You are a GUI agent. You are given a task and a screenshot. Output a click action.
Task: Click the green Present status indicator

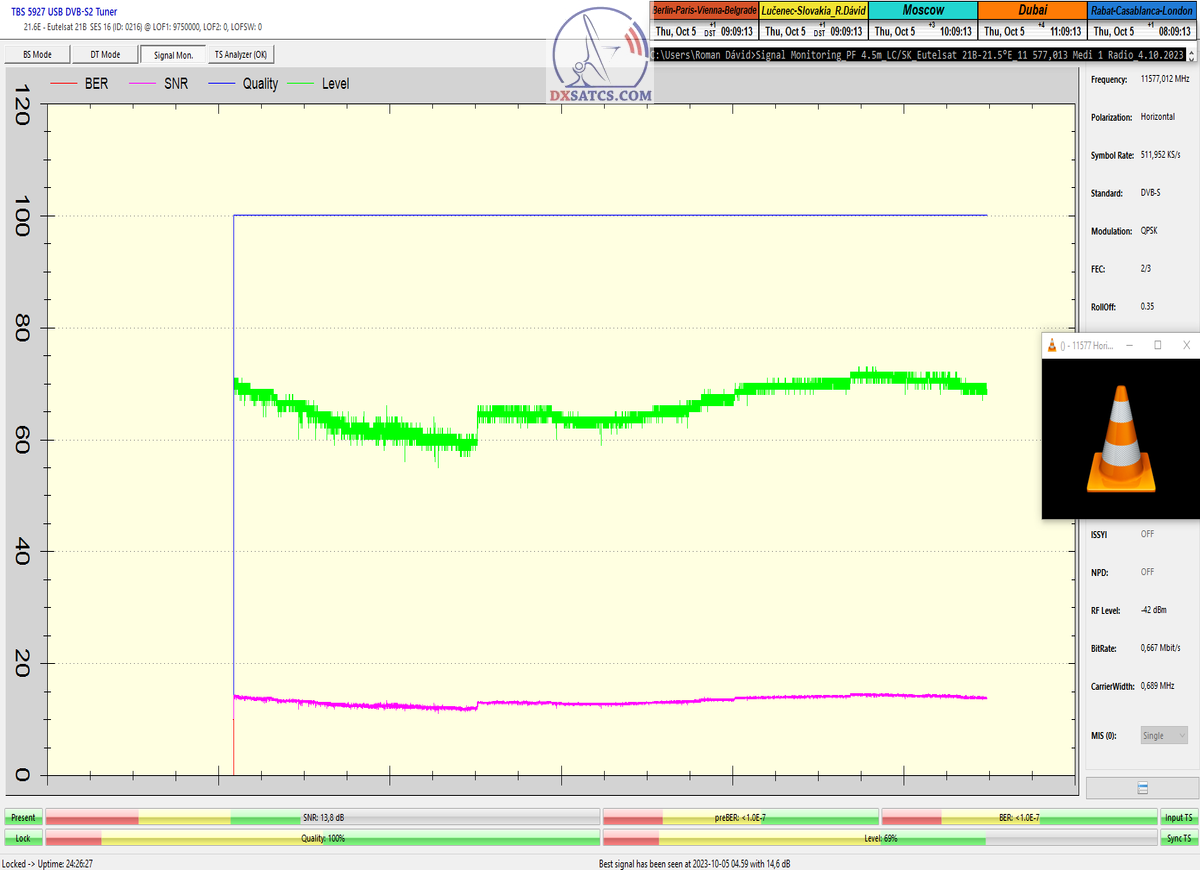[x=23, y=817]
